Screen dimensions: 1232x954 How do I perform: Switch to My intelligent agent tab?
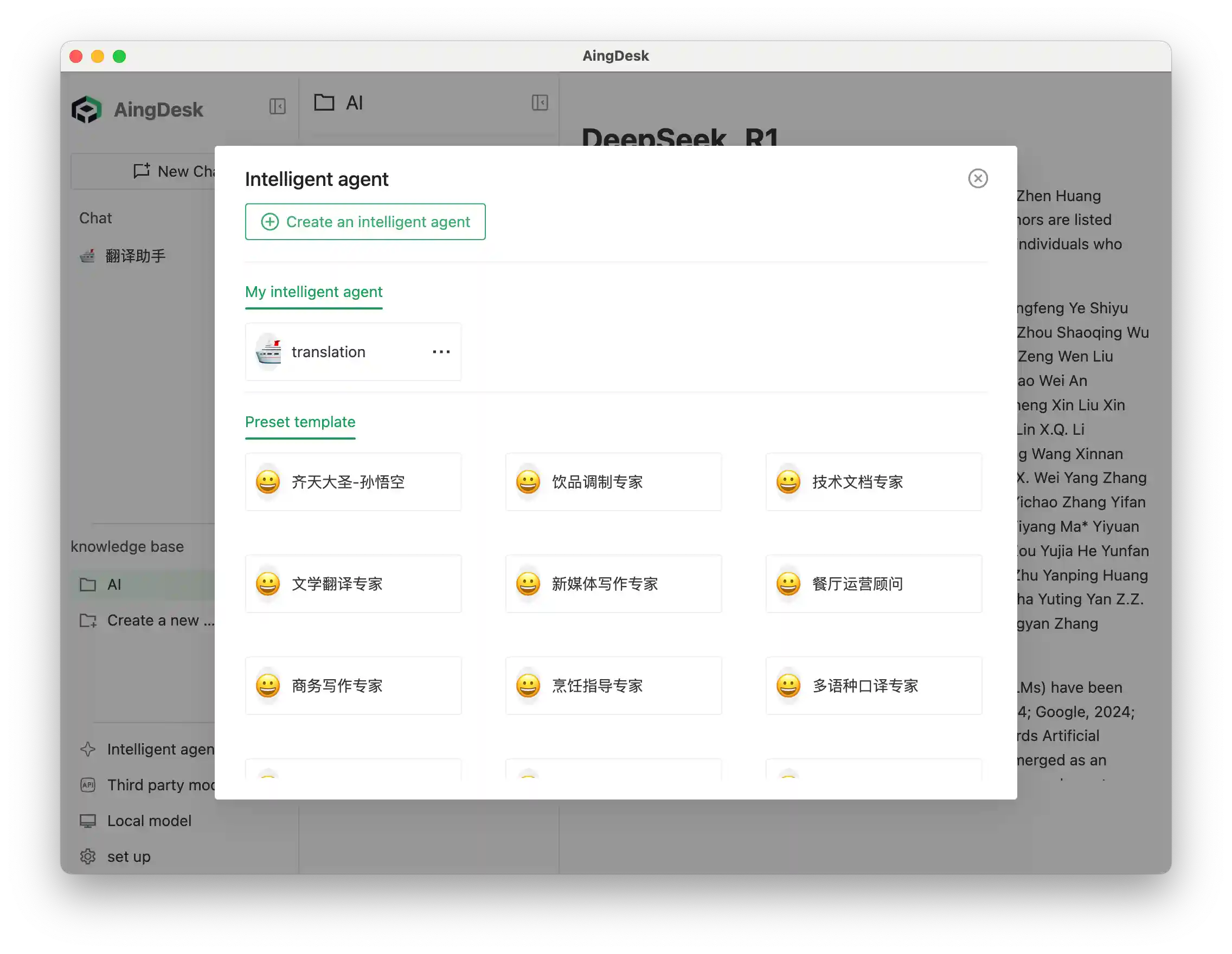(x=313, y=292)
